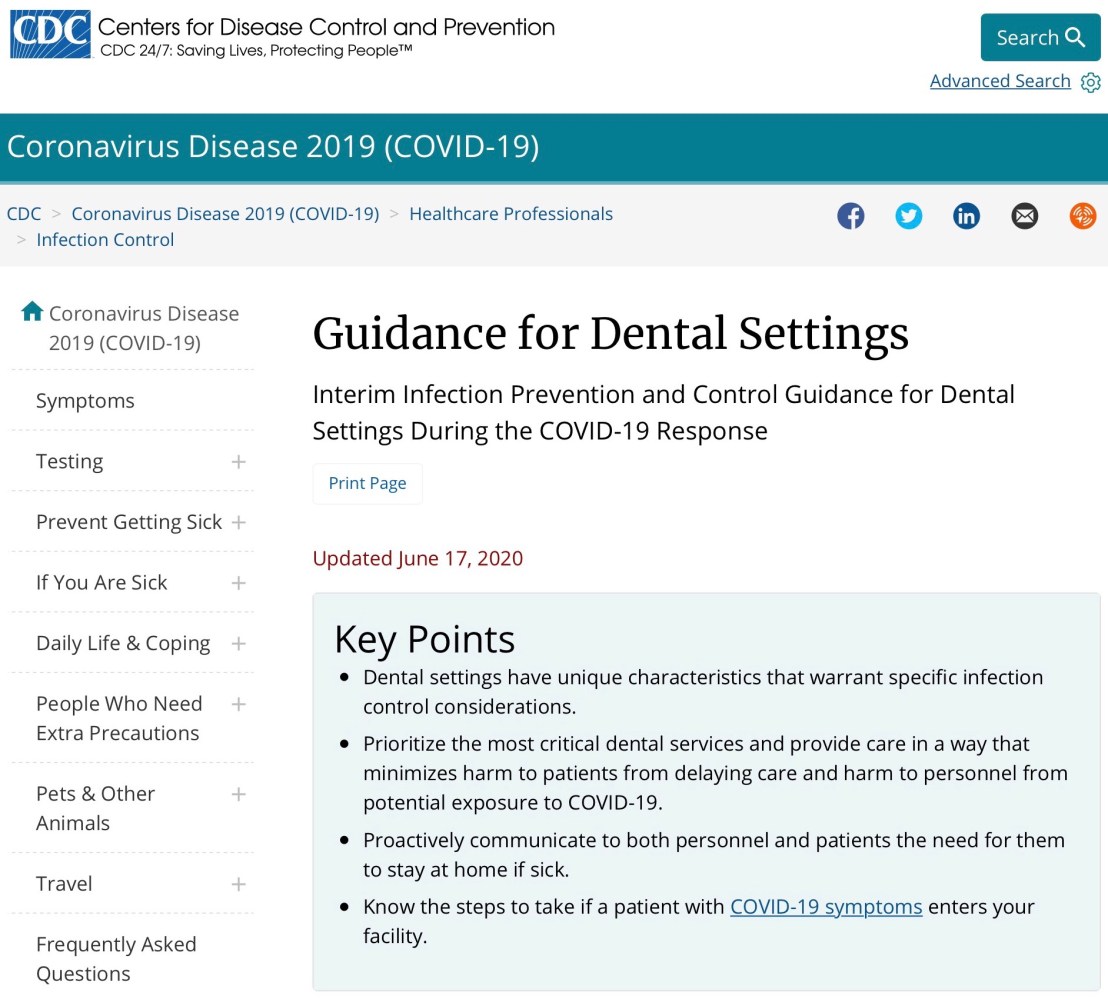Expand the Travel sidebar section

(238, 884)
